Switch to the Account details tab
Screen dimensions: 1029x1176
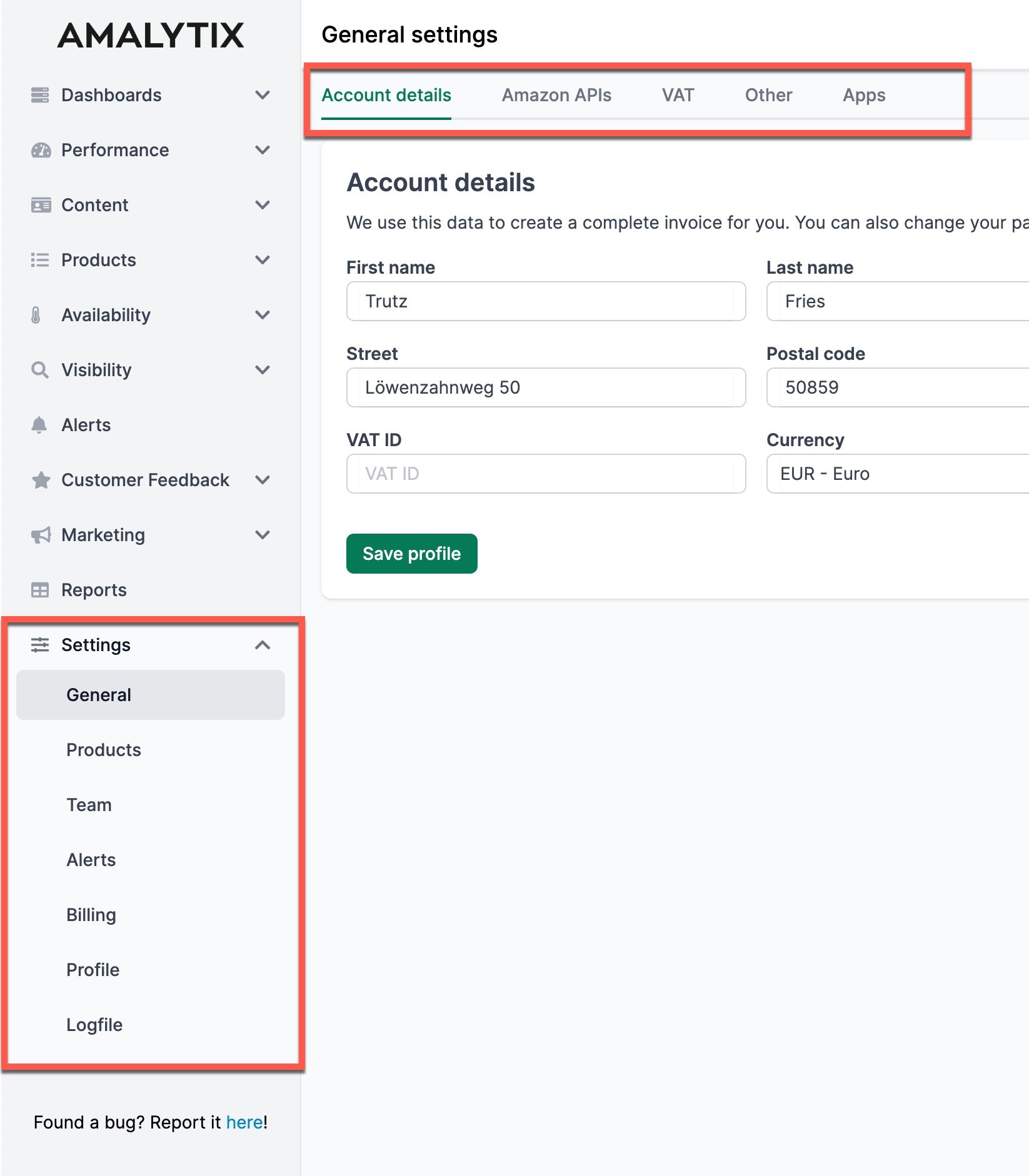pyautogui.click(x=386, y=95)
